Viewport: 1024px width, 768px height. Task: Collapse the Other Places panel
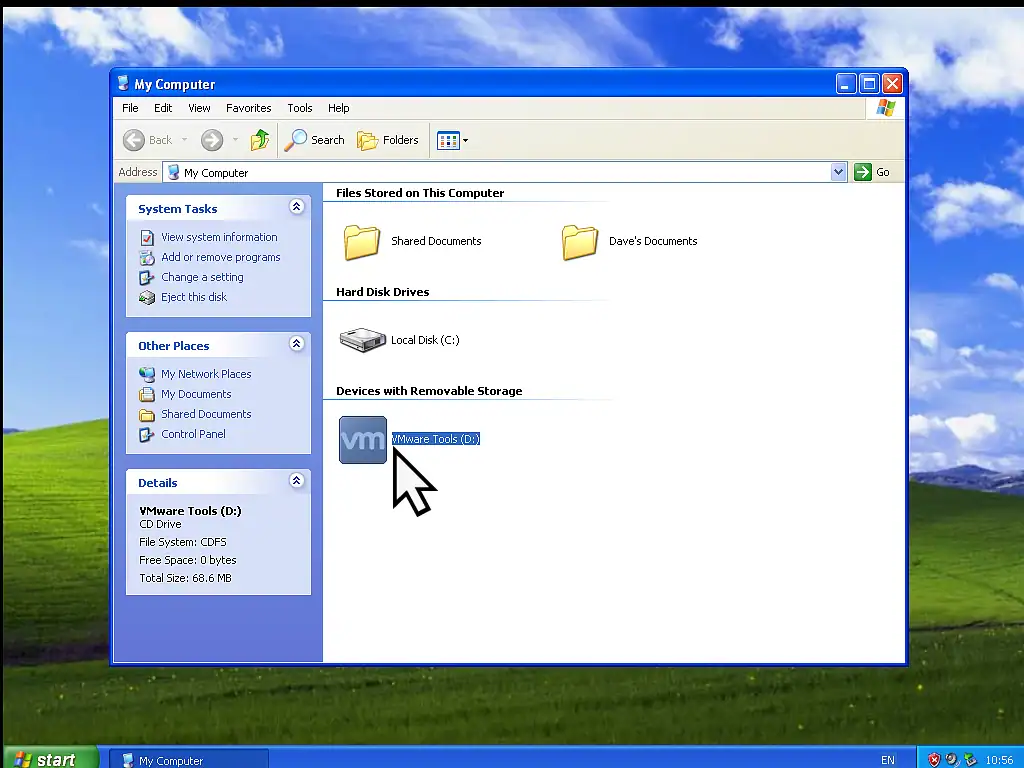point(296,344)
